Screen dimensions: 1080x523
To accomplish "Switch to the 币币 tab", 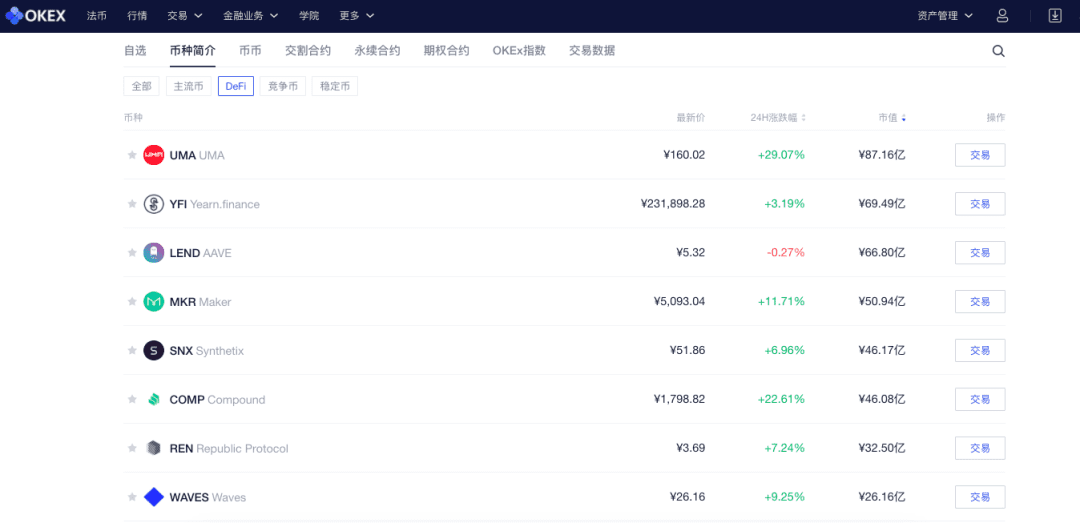I will coord(250,50).
